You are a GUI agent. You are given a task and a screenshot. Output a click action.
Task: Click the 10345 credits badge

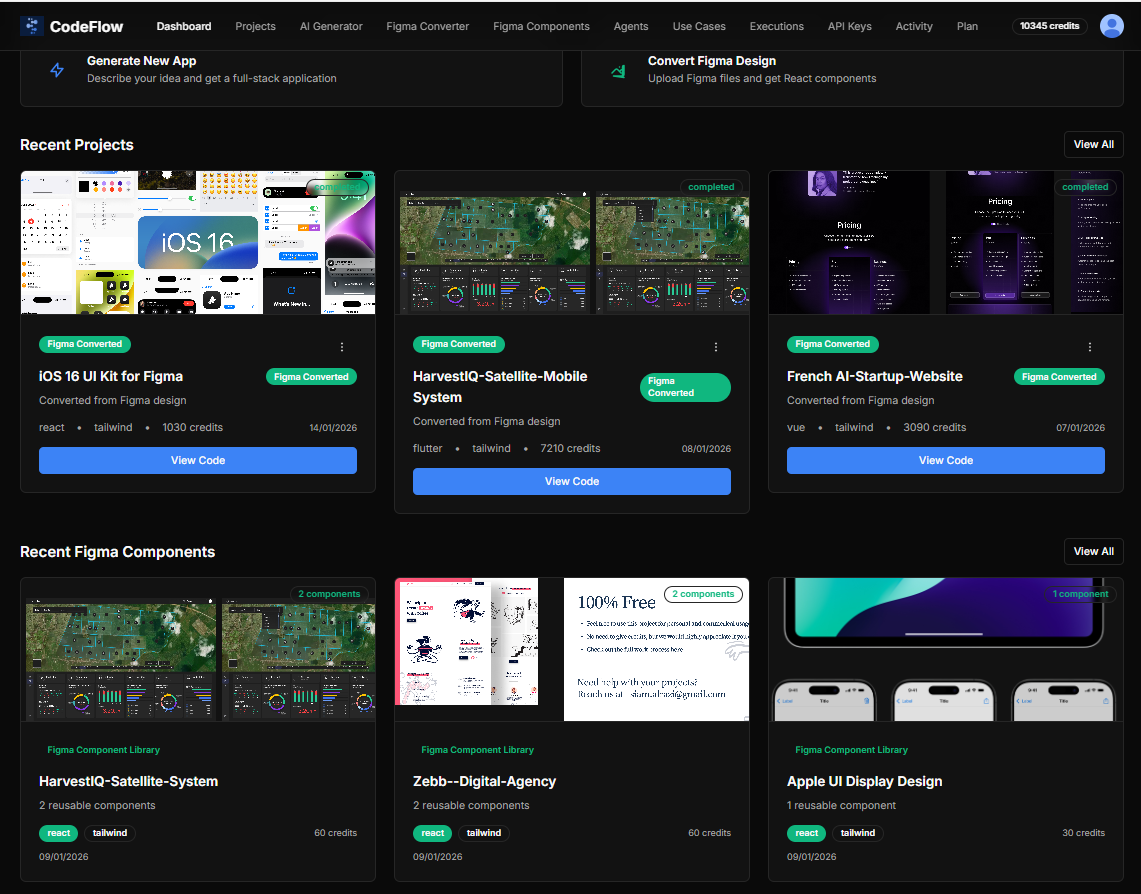coord(1049,26)
